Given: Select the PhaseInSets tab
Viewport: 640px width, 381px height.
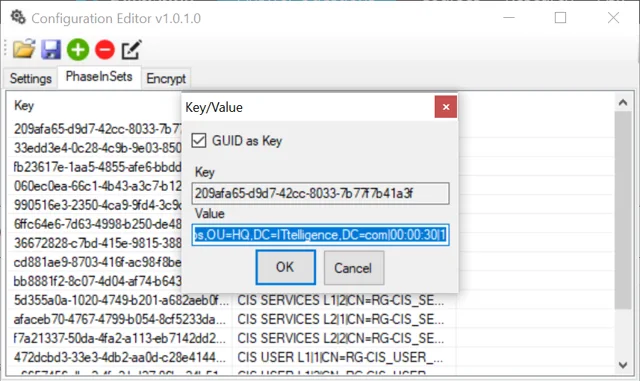Looking at the screenshot, I should coord(99,76).
